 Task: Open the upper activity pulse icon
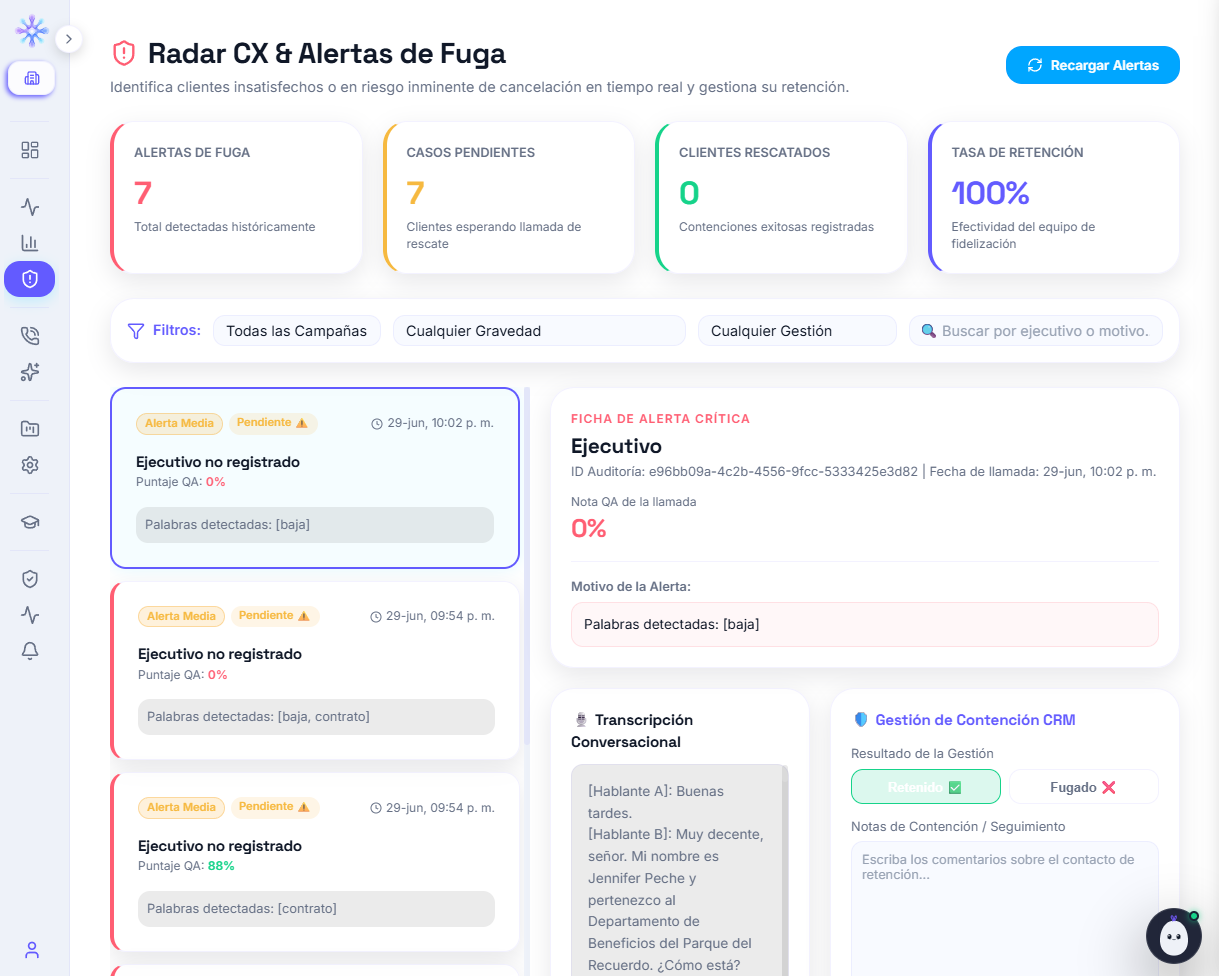(x=30, y=207)
